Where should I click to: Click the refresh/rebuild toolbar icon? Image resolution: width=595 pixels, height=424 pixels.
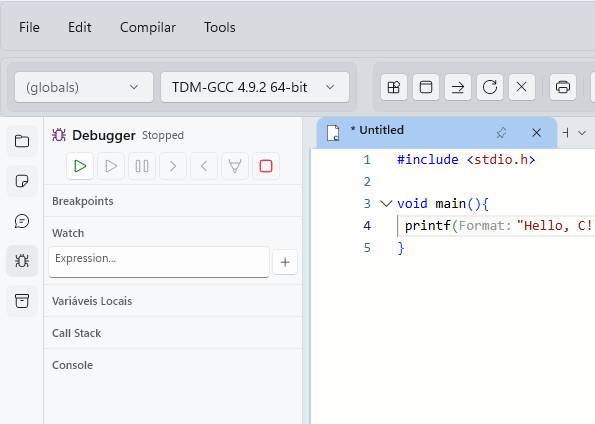490,87
